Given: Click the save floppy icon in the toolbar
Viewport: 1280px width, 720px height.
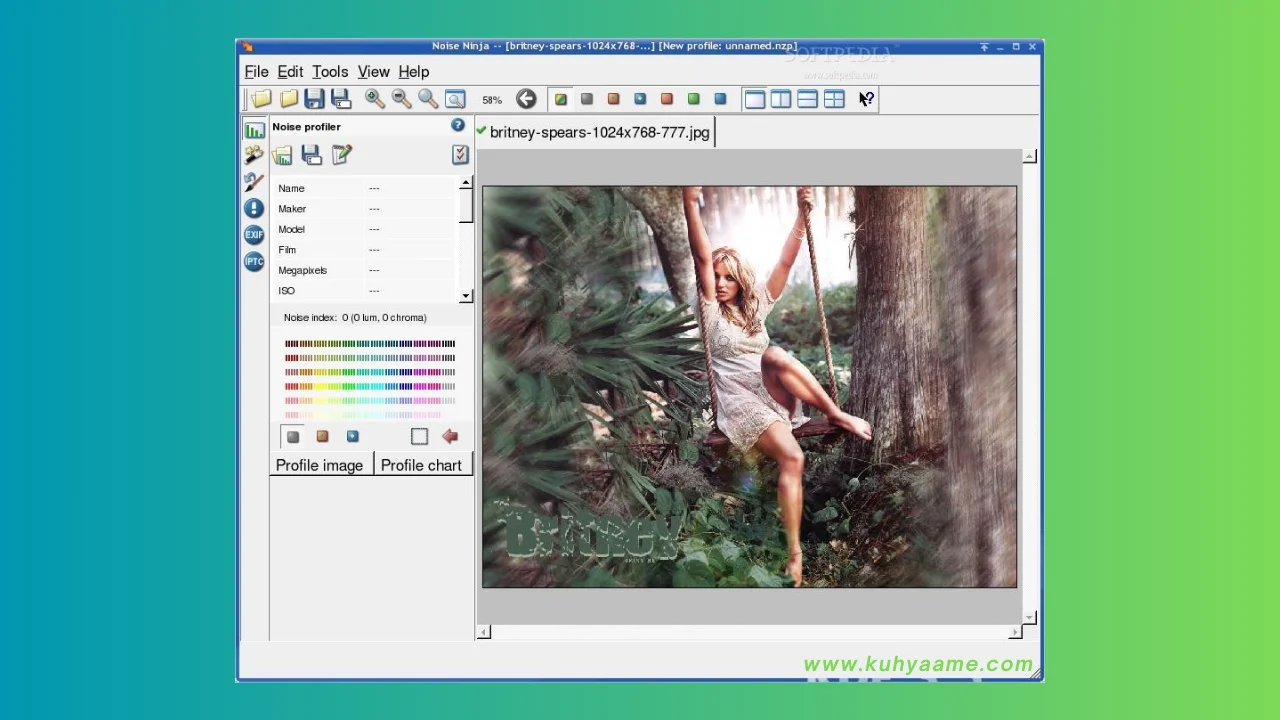Looking at the screenshot, I should [314, 99].
